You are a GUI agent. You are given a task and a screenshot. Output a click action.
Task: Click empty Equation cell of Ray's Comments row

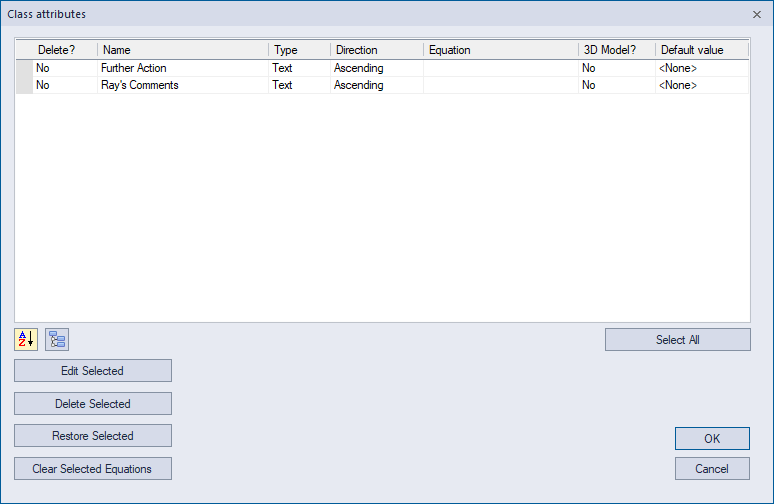click(x=501, y=85)
